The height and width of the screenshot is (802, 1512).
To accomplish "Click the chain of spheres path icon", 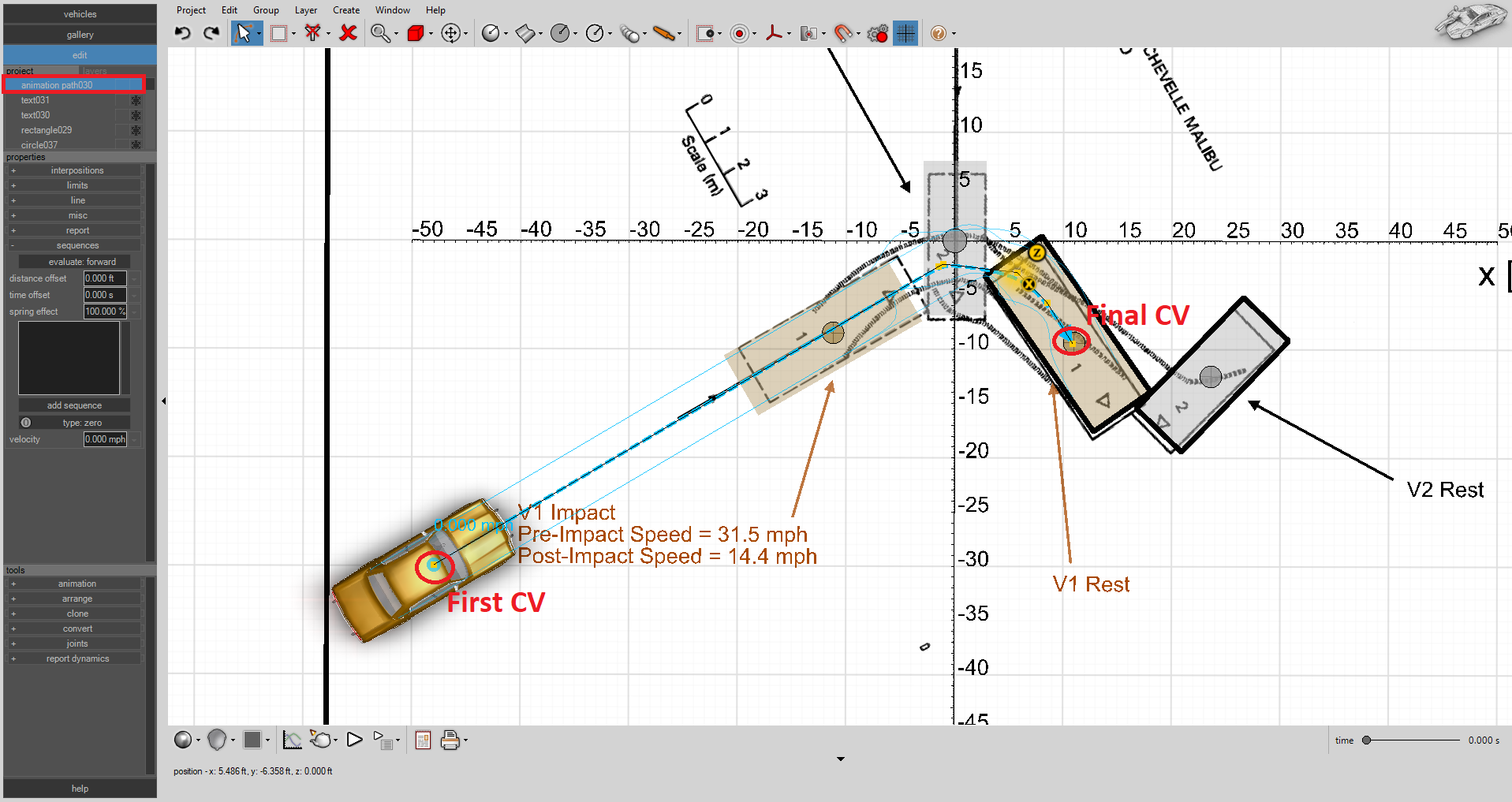I will pyautogui.click(x=630, y=33).
